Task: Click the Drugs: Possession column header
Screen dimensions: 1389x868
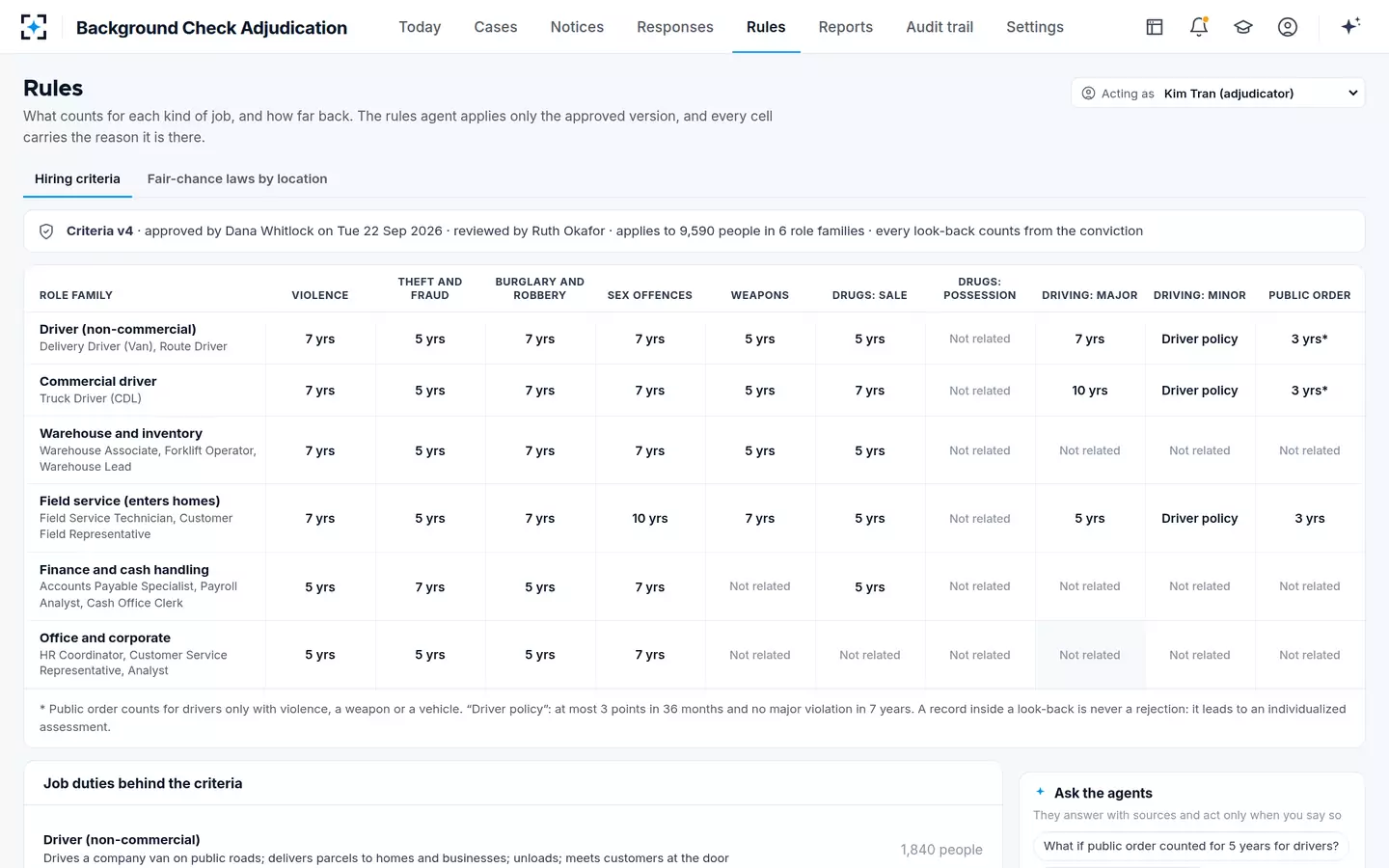Action: click(980, 288)
